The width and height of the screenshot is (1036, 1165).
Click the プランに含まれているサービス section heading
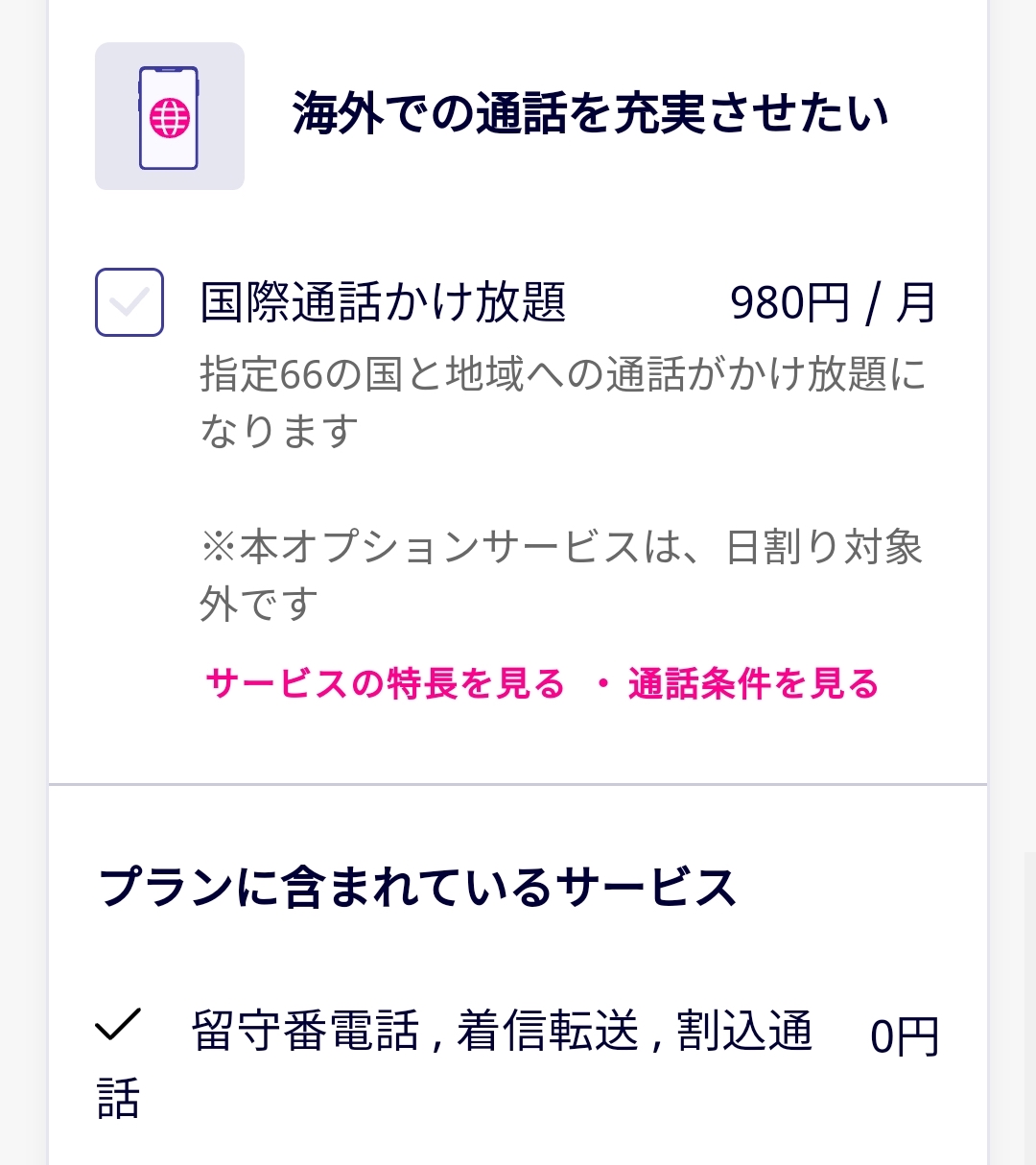pos(417,887)
